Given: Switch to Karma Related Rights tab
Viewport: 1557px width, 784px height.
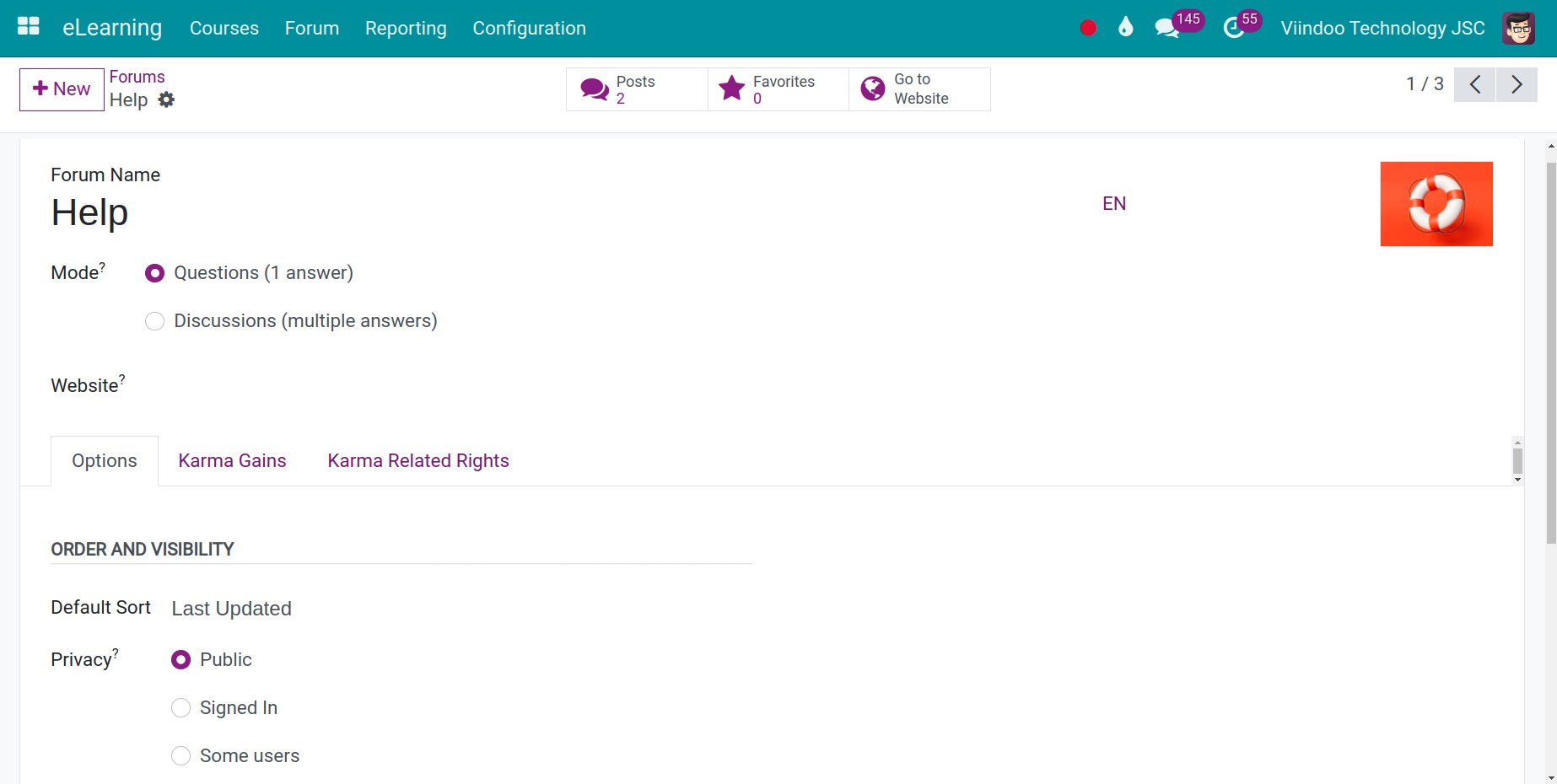Looking at the screenshot, I should click(x=418, y=460).
